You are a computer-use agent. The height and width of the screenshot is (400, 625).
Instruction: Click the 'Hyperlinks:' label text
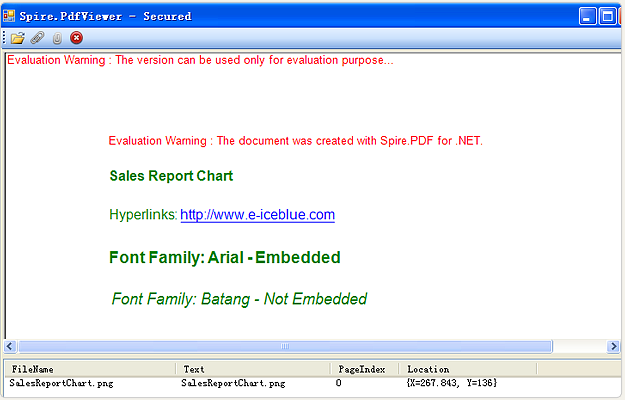[143, 214]
